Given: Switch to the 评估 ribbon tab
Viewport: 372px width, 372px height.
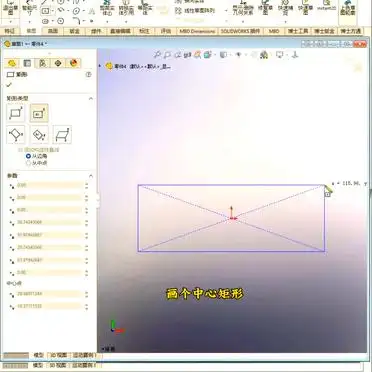Looking at the screenshot, I should (x=166, y=31).
